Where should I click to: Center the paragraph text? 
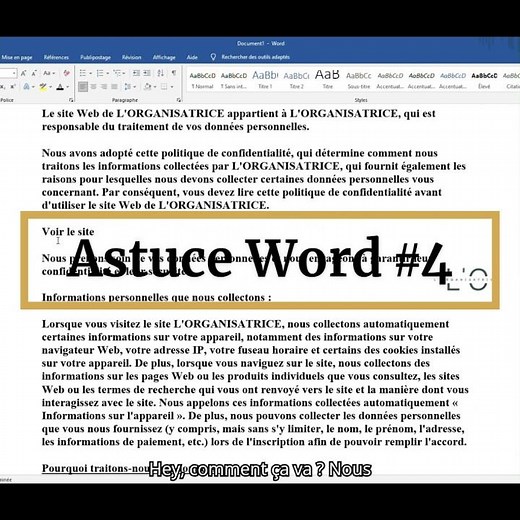(x=93, y=87)
